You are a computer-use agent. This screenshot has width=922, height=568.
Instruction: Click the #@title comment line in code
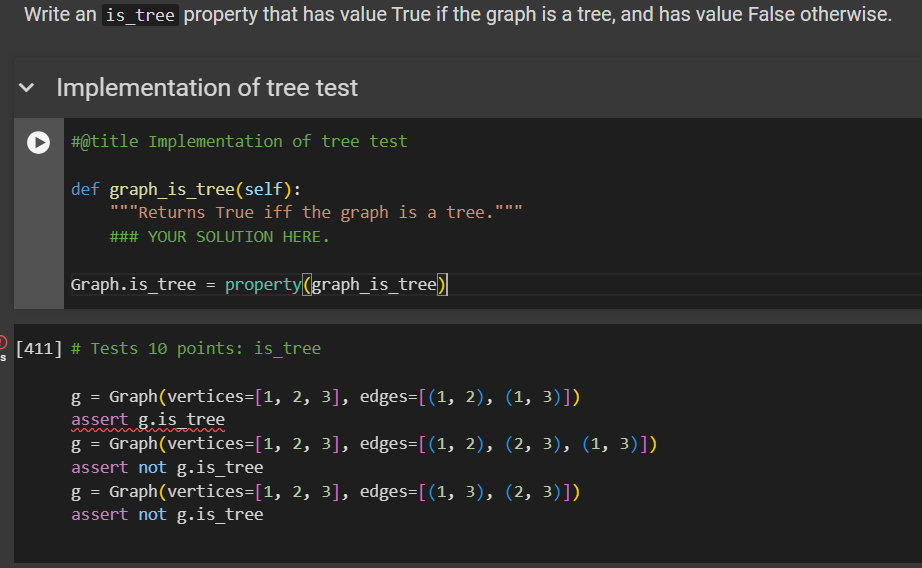click(x=239, y=142)
